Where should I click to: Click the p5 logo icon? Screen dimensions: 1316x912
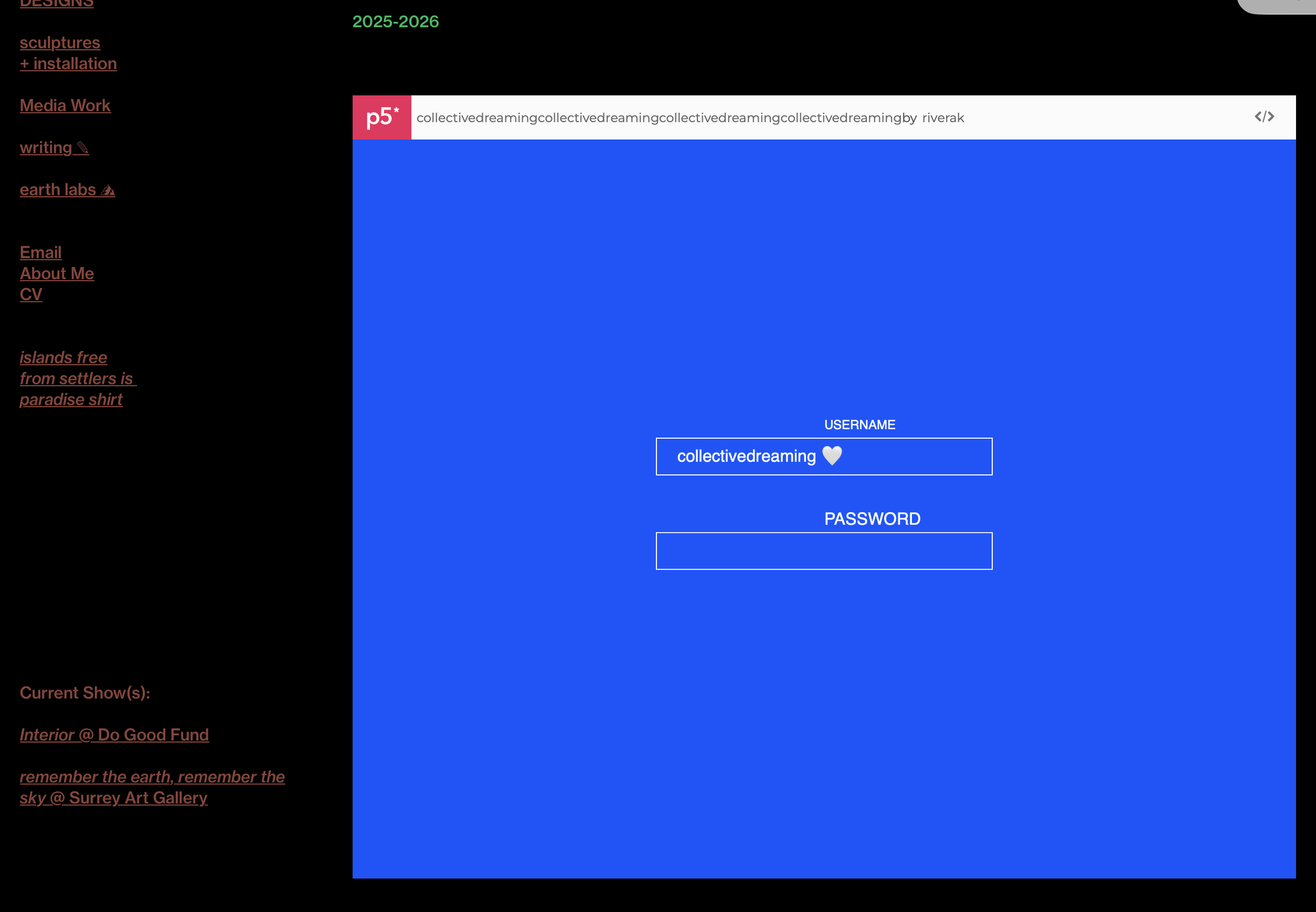pos(382,117)
